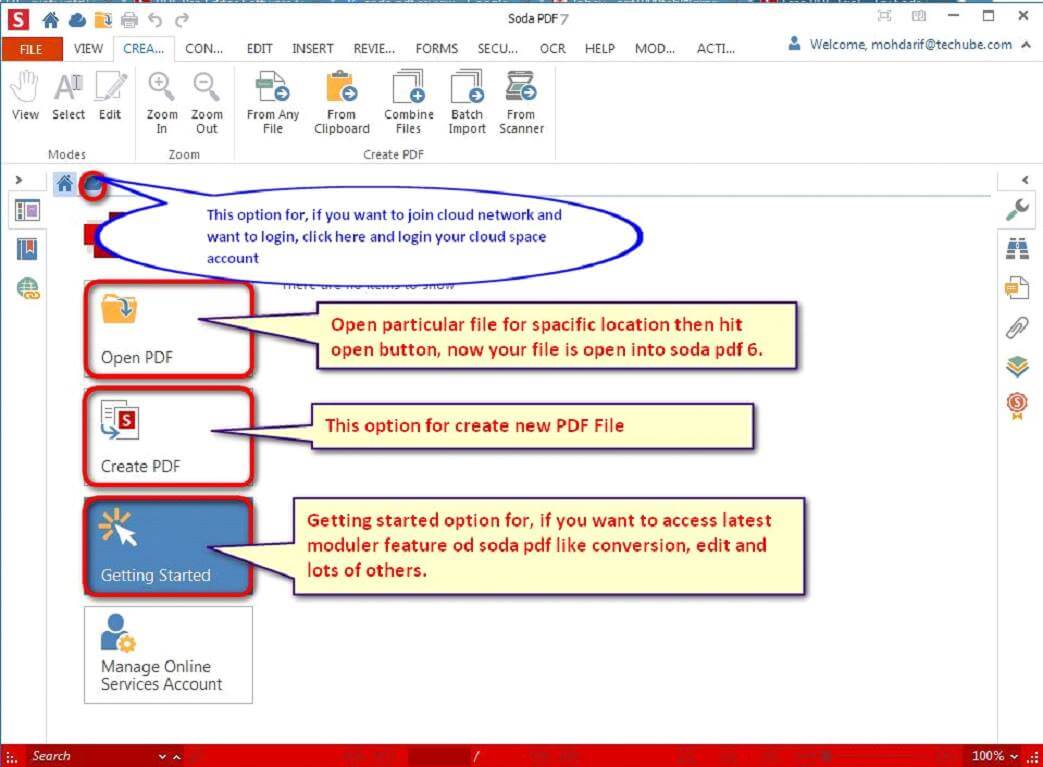The image size is (1043, 767).
Task: Switch to the CON... ribbon tab
Action: pos(204,49)
